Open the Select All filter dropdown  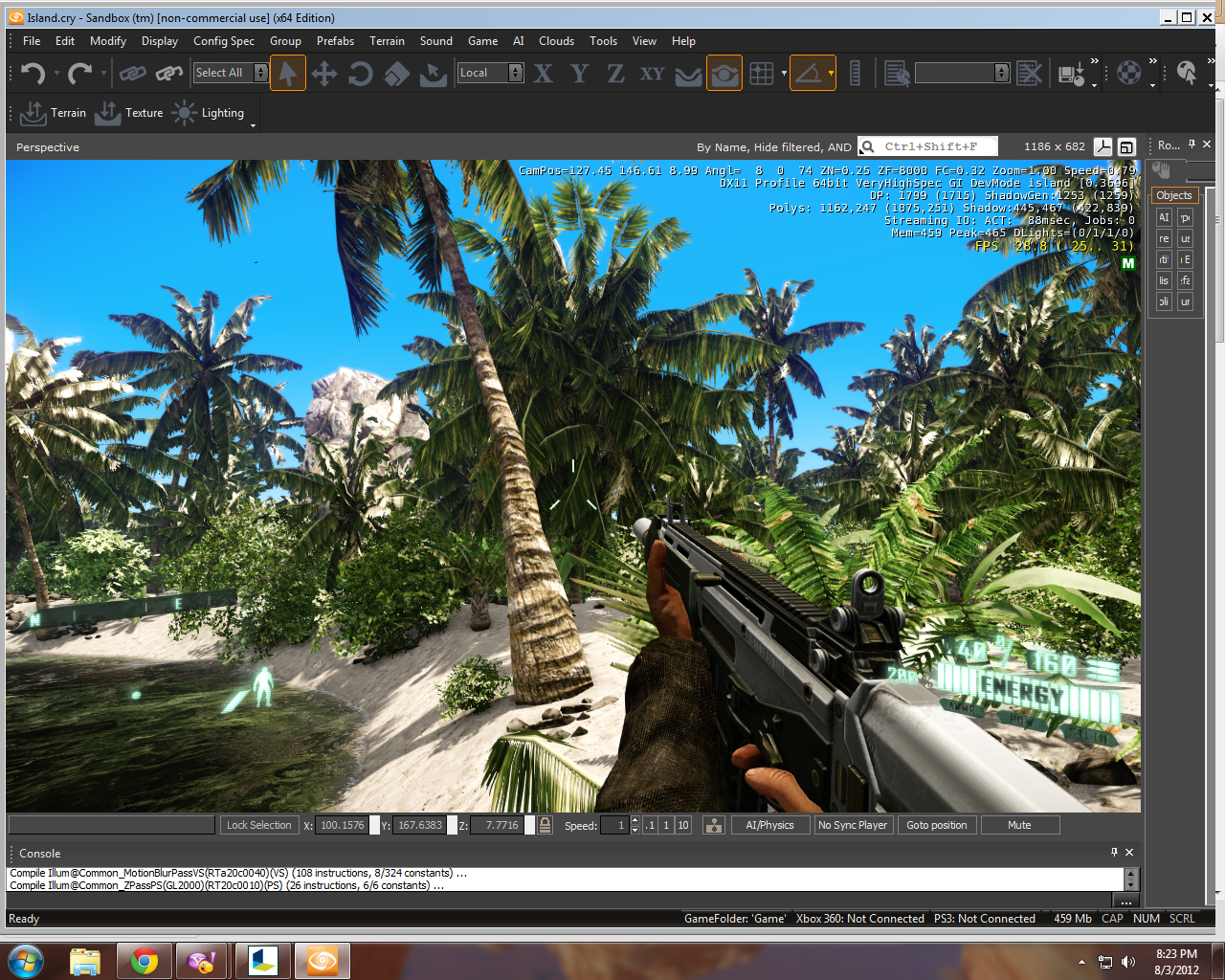[230, 73]
